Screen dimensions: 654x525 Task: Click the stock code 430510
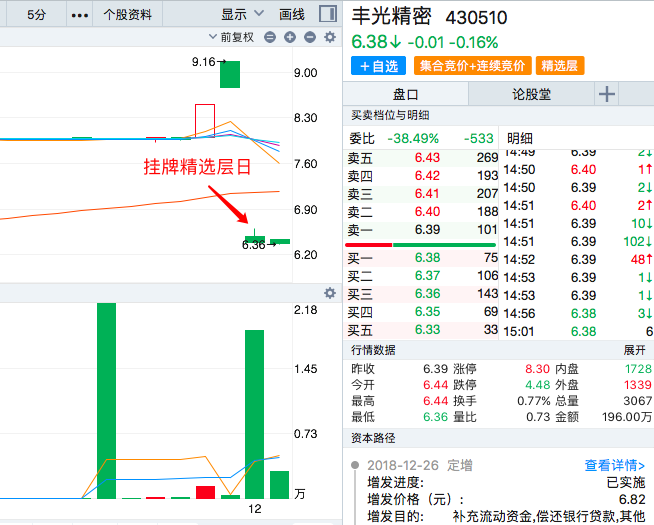coord(476,18)
